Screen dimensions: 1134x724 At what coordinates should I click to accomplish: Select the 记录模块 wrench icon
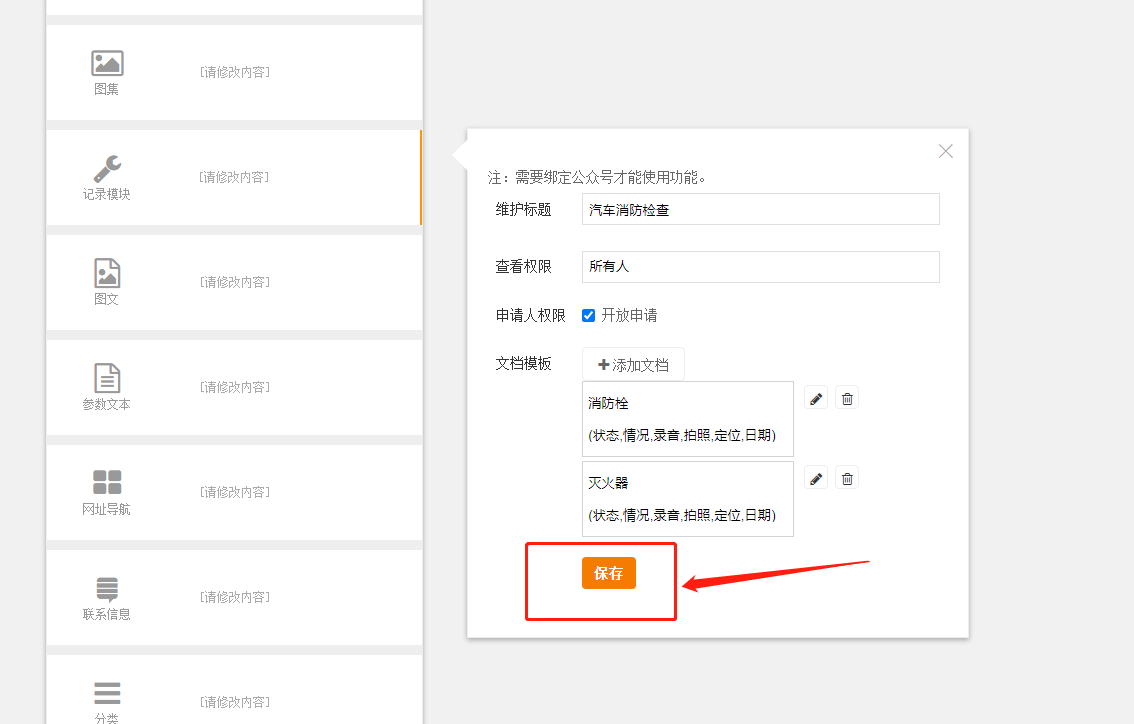click(x=107, y=169)
